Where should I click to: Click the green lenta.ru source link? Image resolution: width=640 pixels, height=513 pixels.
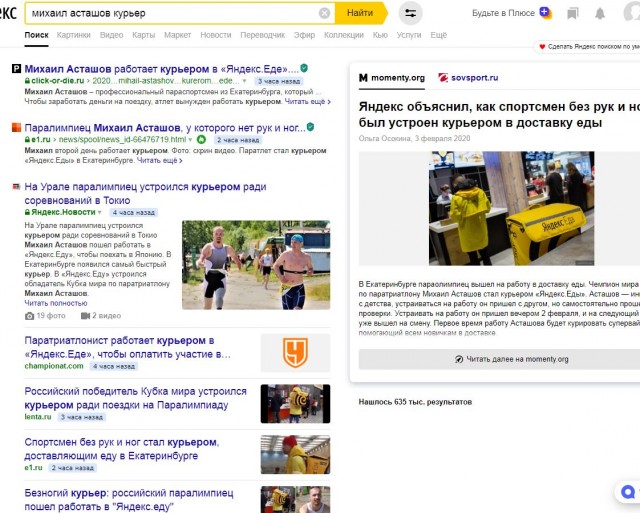click(38, 417)
